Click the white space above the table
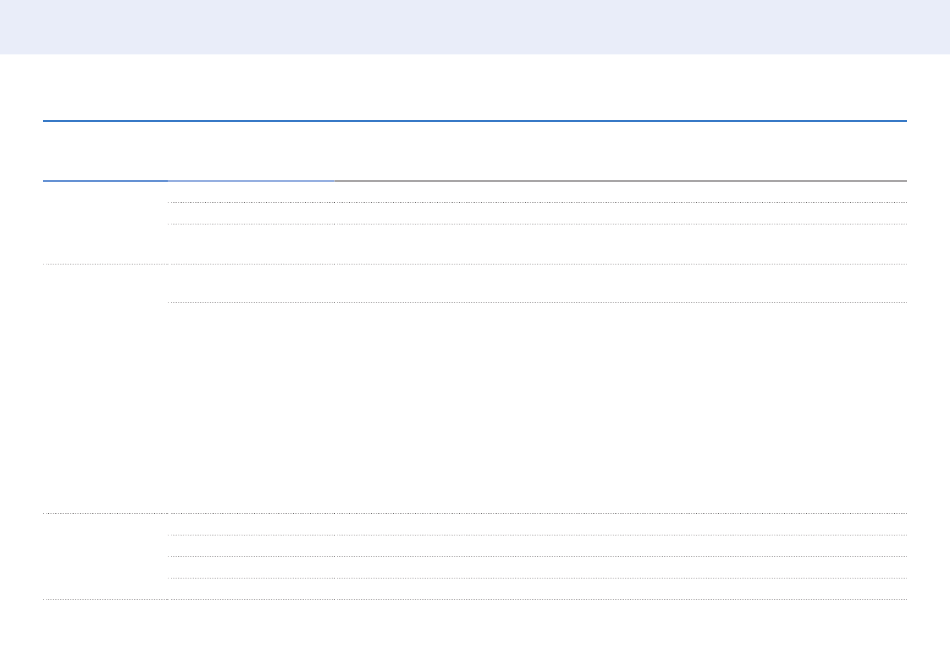 475,88
